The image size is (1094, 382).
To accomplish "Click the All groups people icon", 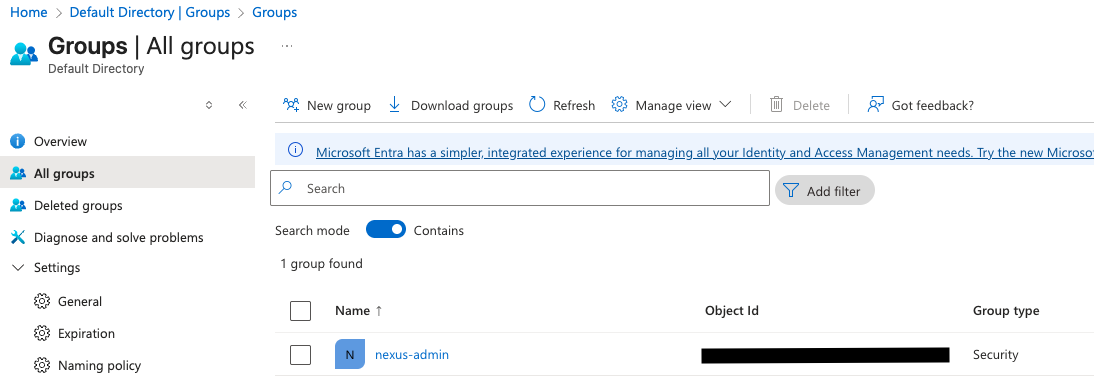I will click(18, 174).
